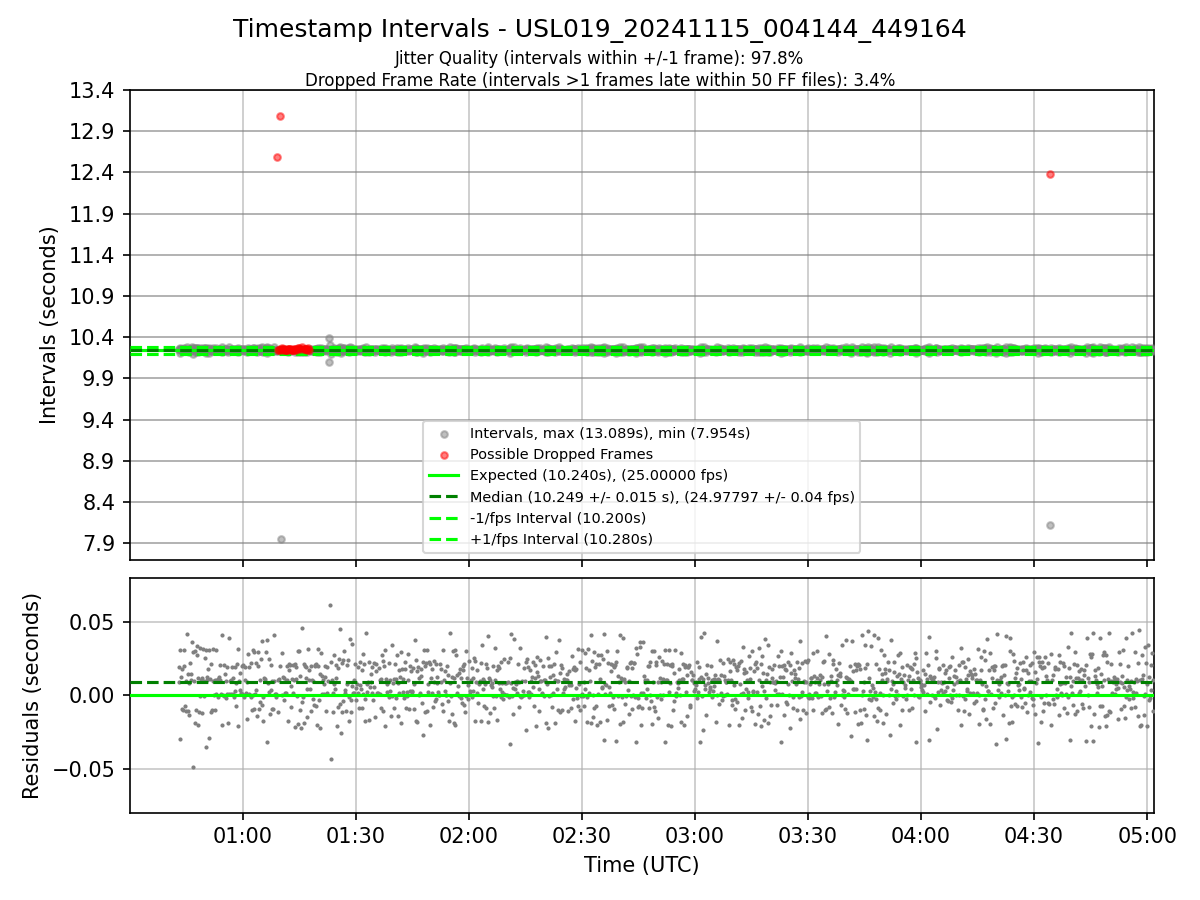Click the highest red dropped-frame point near 13.1 seconds
1200x900 pixels.
coord(280,116)
